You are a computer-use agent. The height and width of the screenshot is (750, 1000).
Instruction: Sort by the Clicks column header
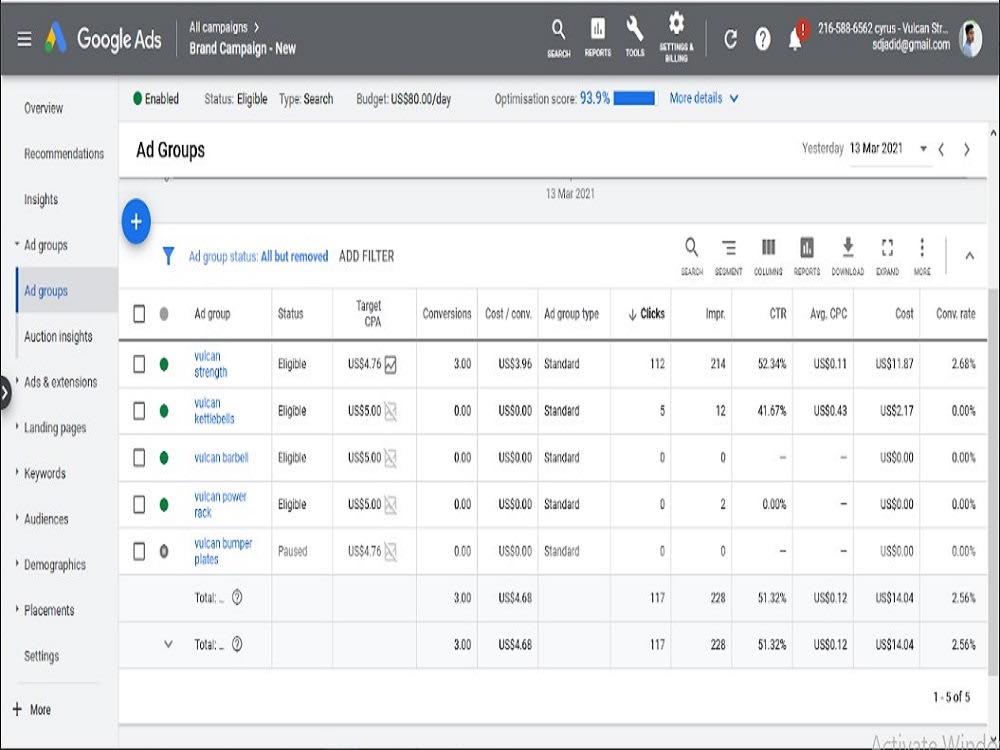tap(646, 313)
